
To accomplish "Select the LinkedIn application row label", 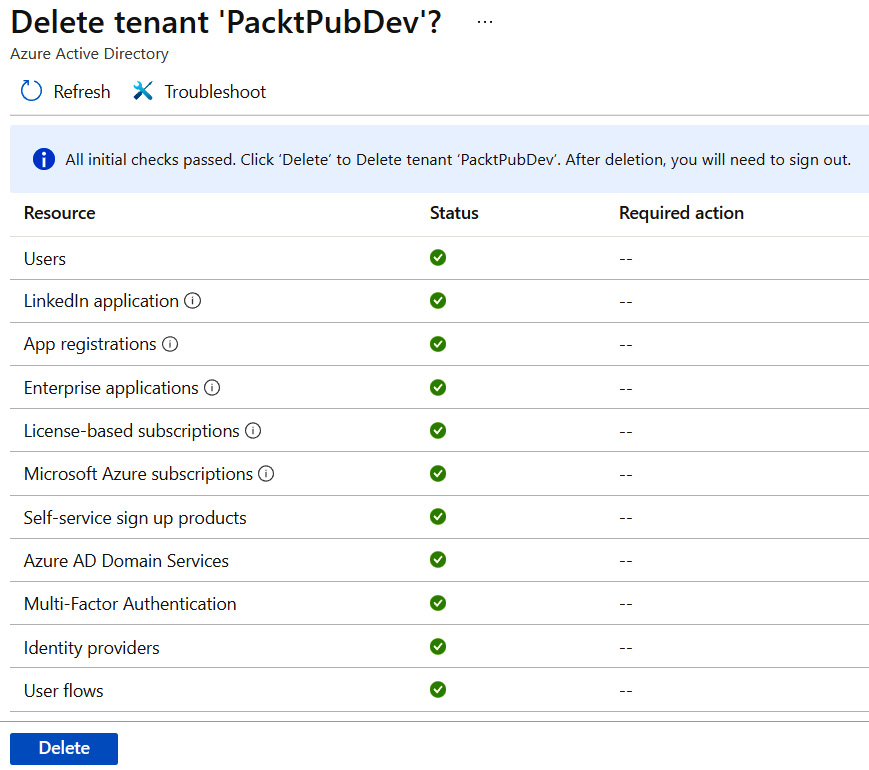I will (x=101, y=302).
